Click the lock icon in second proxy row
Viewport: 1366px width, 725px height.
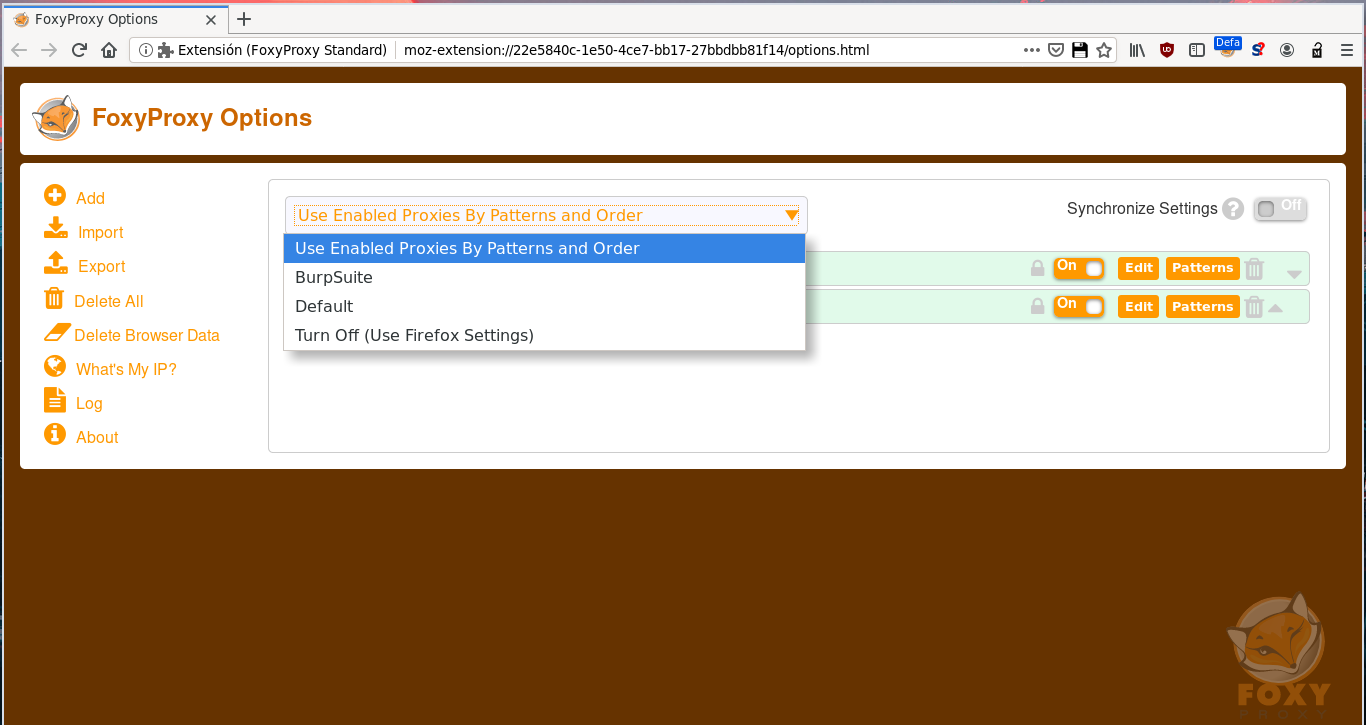[x=1037, y=307]
